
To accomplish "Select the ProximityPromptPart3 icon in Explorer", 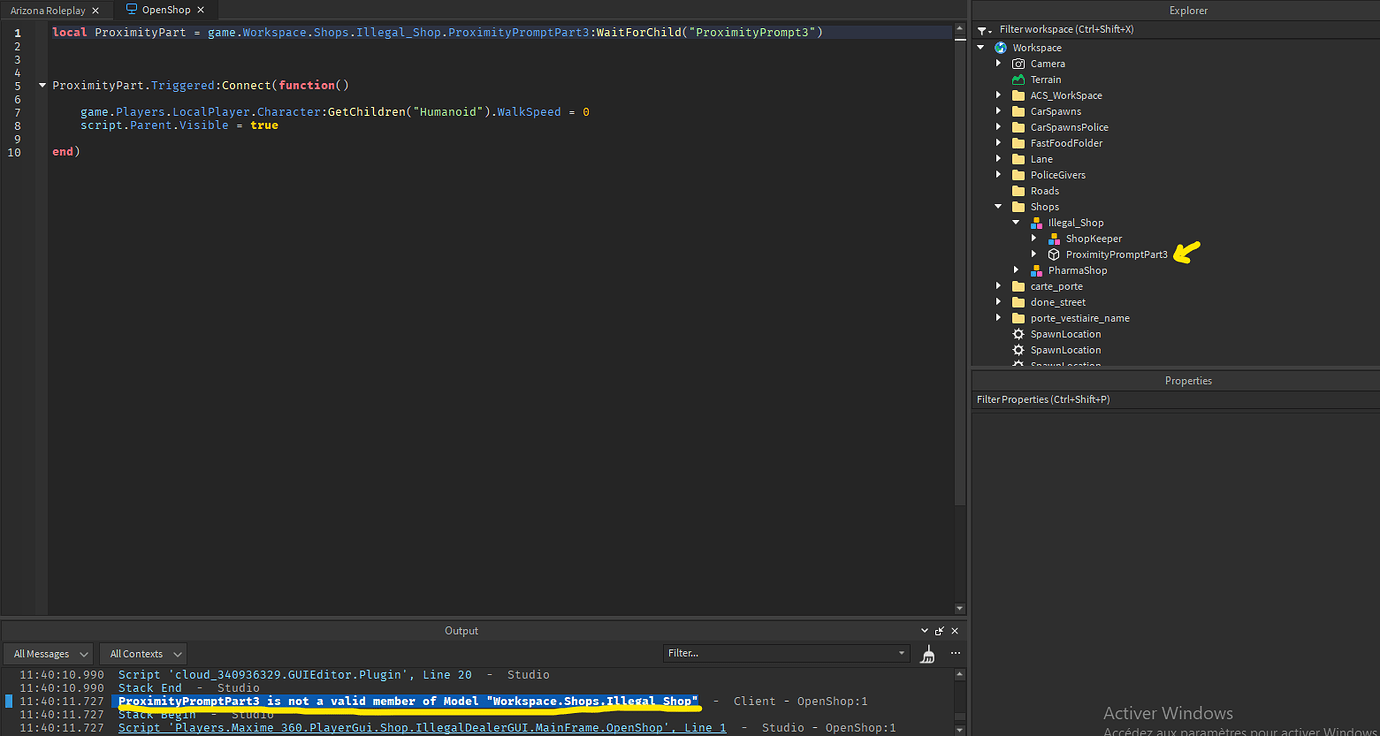I will coord(1053,254).
